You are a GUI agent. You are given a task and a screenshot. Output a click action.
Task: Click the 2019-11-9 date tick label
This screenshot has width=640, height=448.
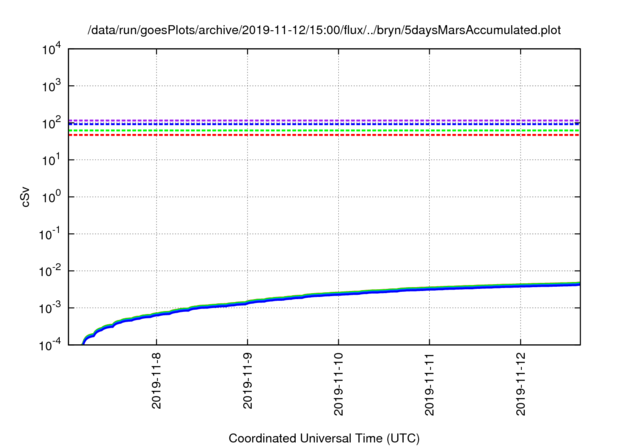click(247, 381)
